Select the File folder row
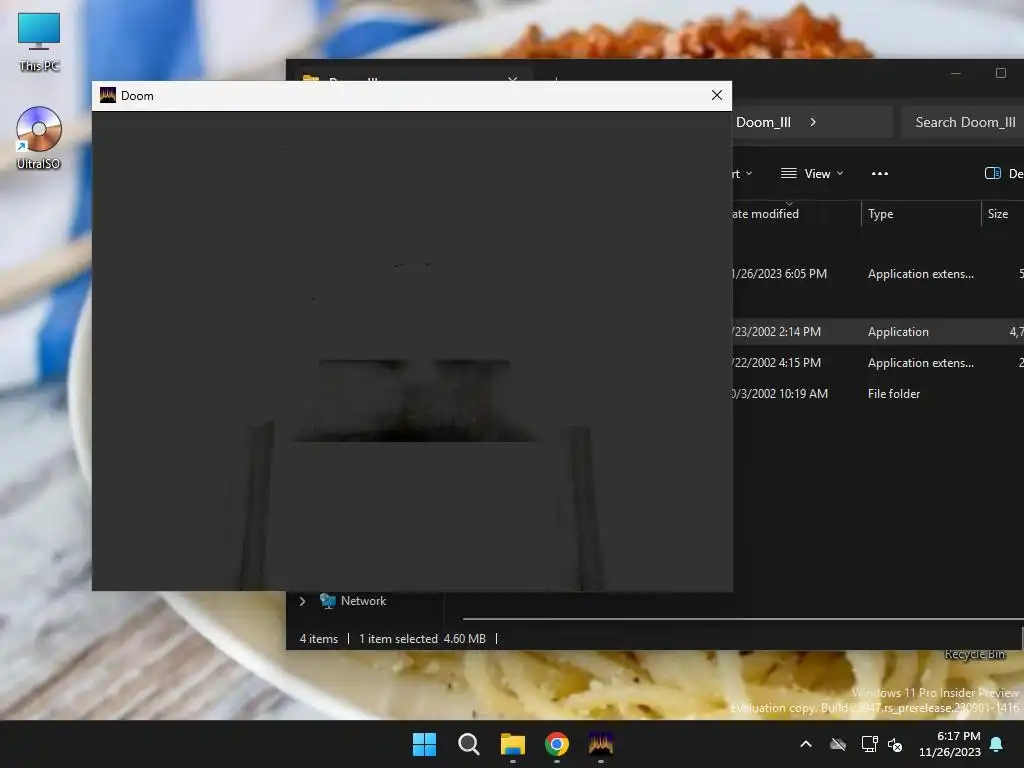This screenshot has width=1024, height=768. pyautogui.click(x=878, y=394)
